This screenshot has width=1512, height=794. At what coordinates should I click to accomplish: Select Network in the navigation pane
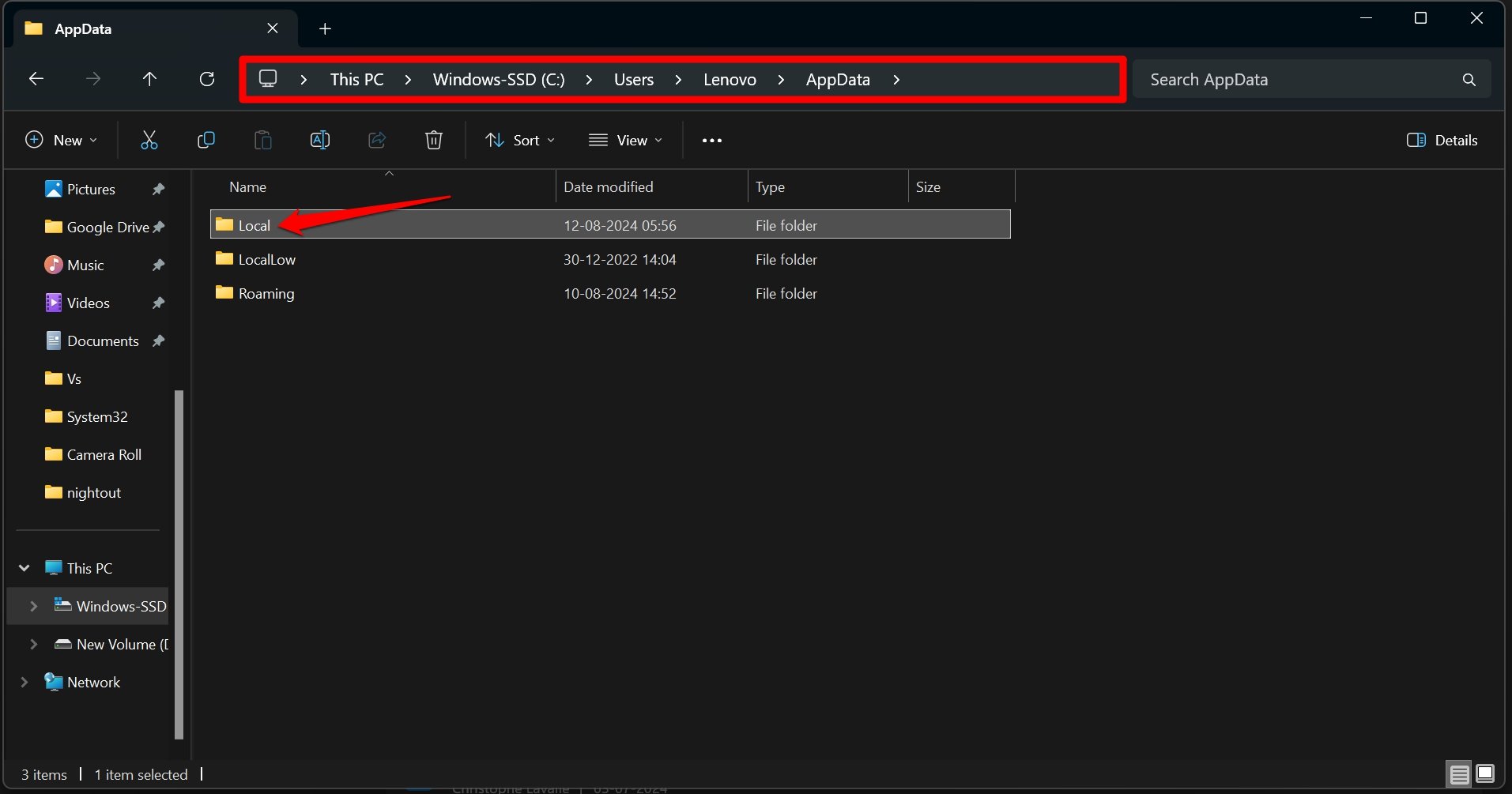[x=93, y=682]
